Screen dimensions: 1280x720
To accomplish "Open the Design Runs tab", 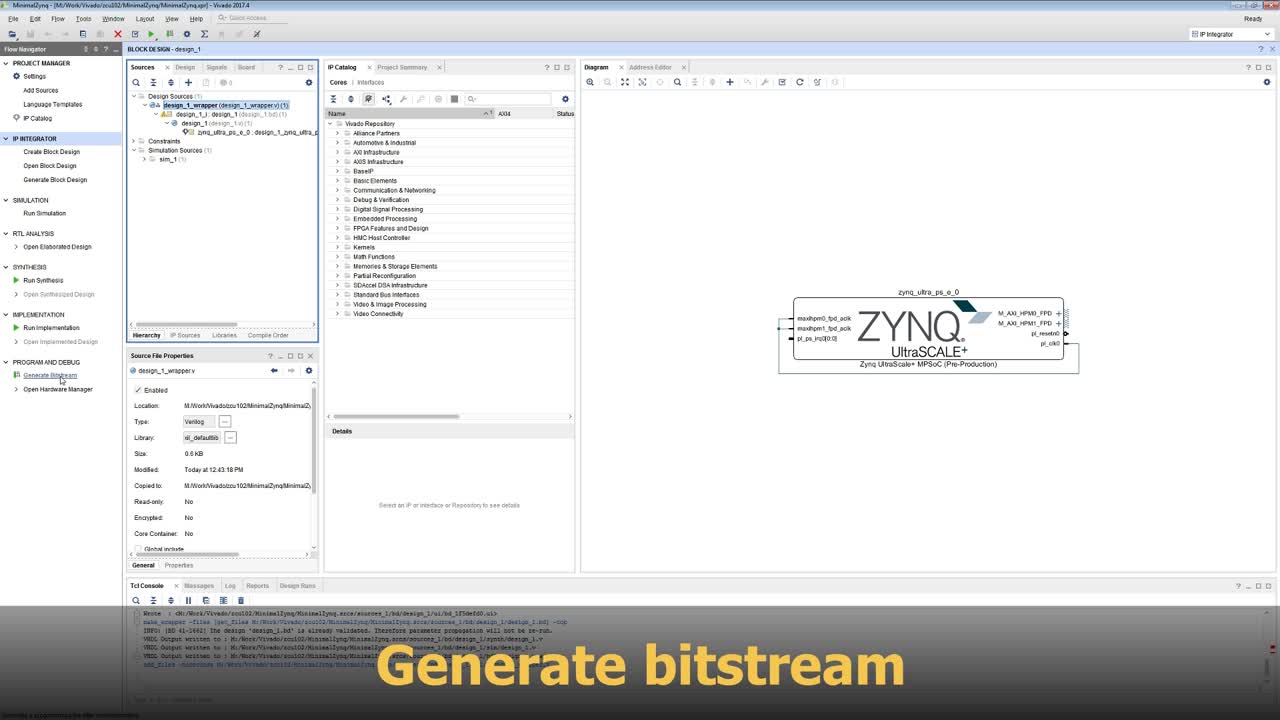I will tap(297, 586).
